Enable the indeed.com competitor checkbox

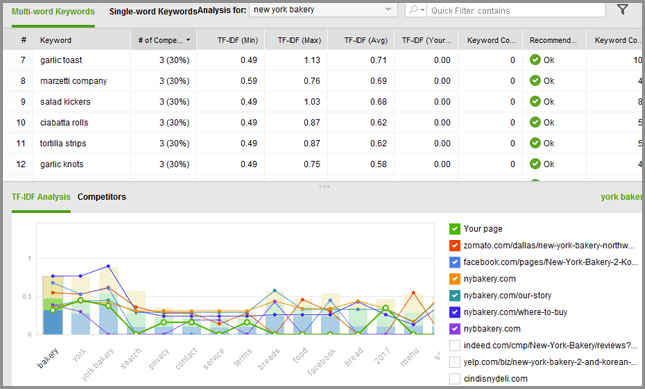pyautogui.click(x=455, y=345)
